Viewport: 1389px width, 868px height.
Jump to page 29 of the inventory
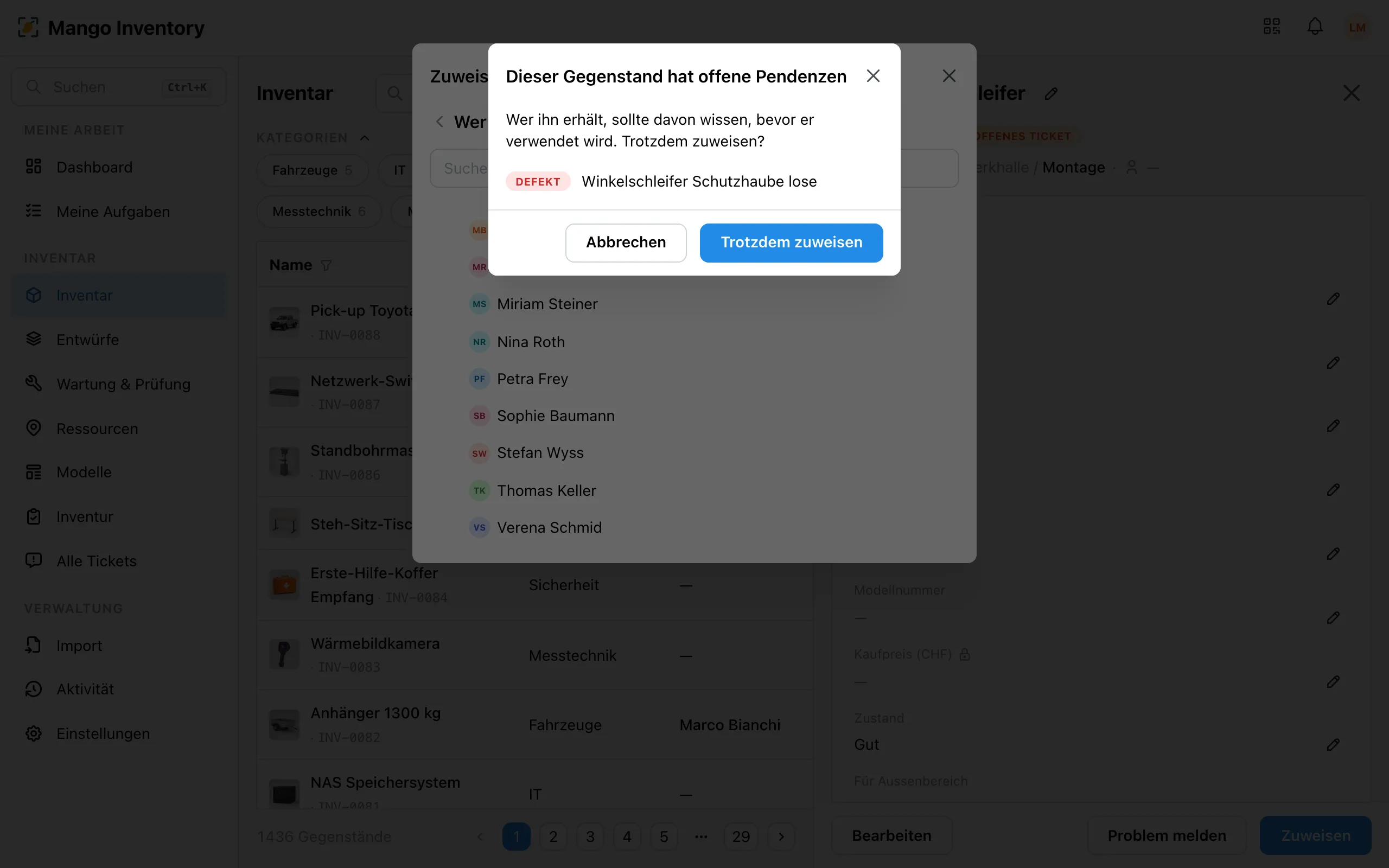click(741, 837)
